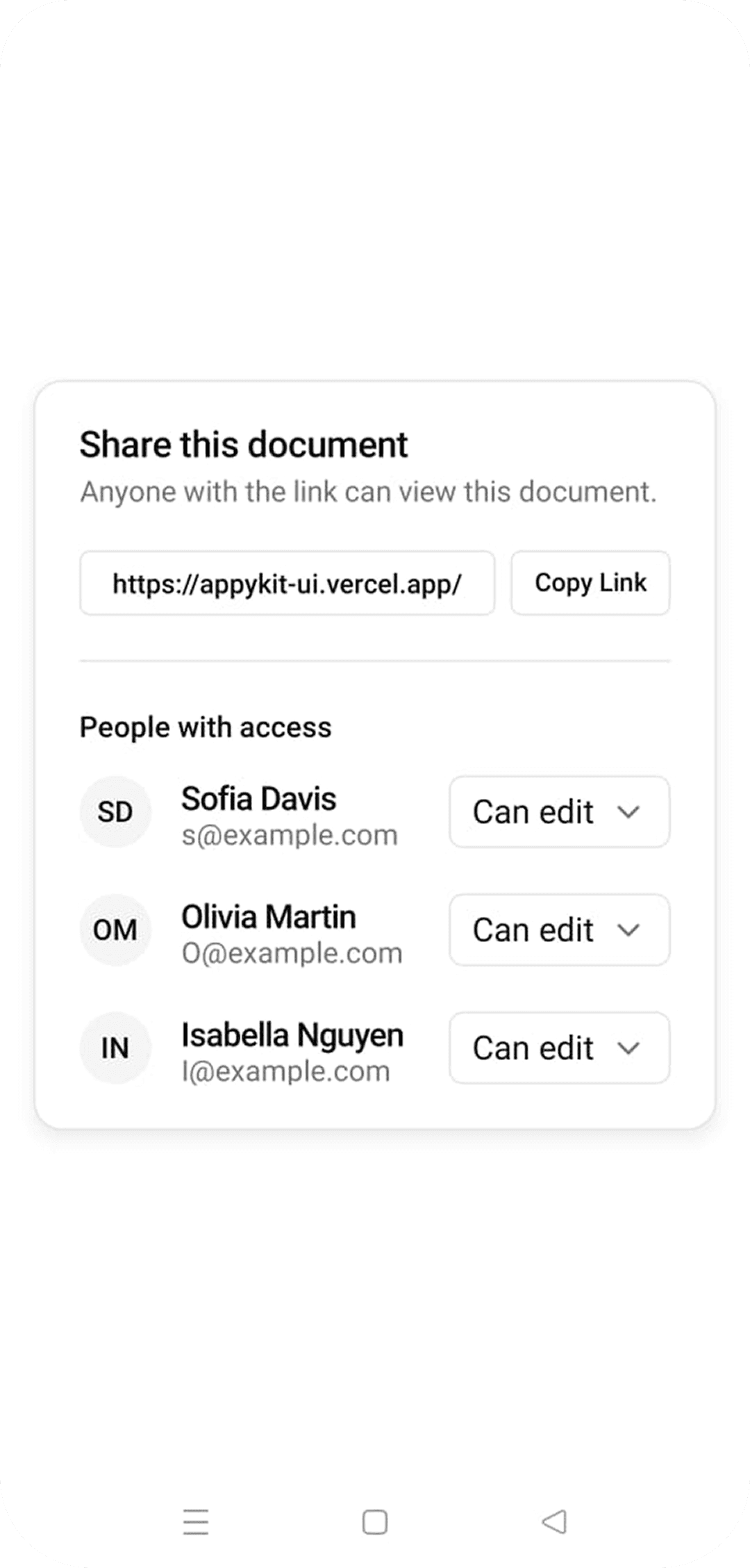Screen dimensions: 750x1568
Task: Click the name Isabella Nguyen
Action: click(292, 1036)
